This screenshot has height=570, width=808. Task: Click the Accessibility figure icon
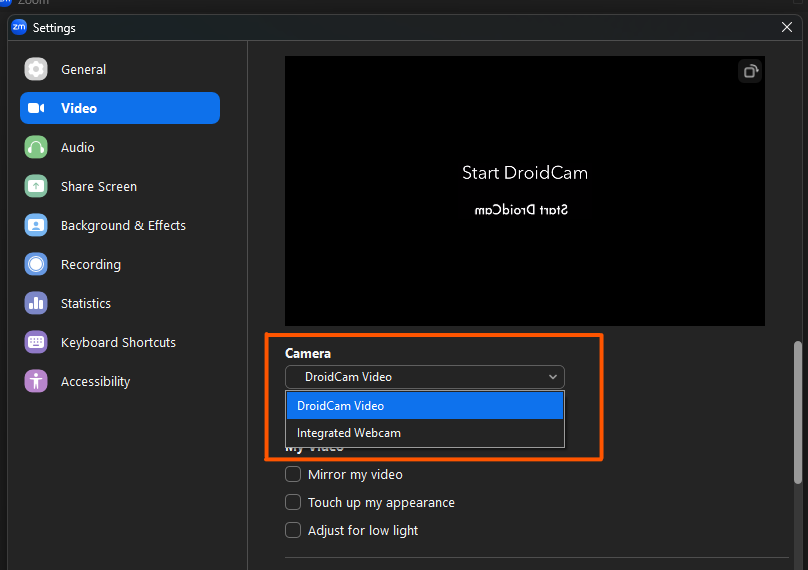36,381
